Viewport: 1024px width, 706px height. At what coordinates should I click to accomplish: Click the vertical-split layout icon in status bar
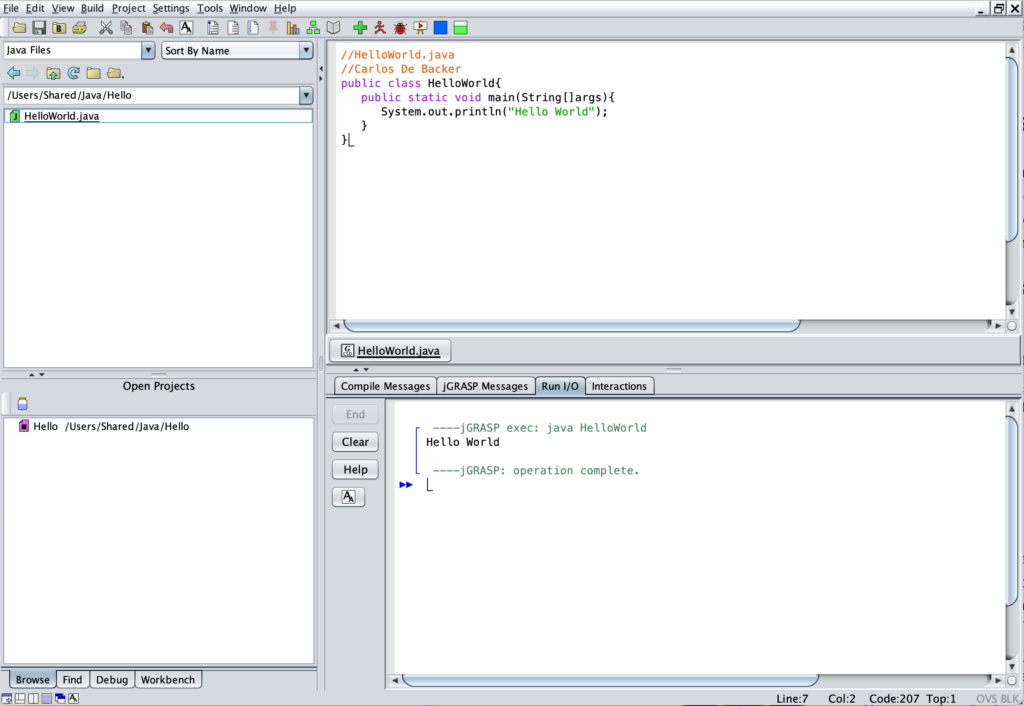point(33,699)
